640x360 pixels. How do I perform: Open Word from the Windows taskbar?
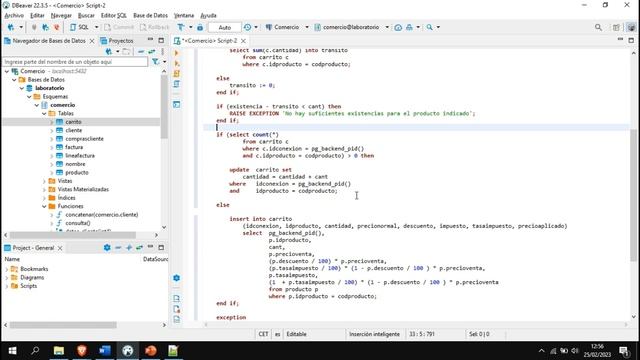click(105, 351)
